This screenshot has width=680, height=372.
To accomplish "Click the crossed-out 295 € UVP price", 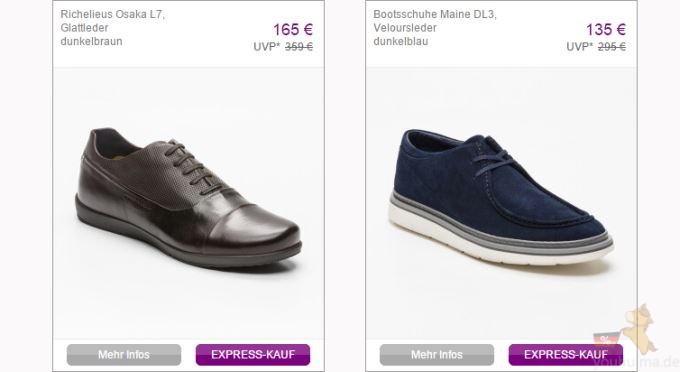I will tap(612, 46).
